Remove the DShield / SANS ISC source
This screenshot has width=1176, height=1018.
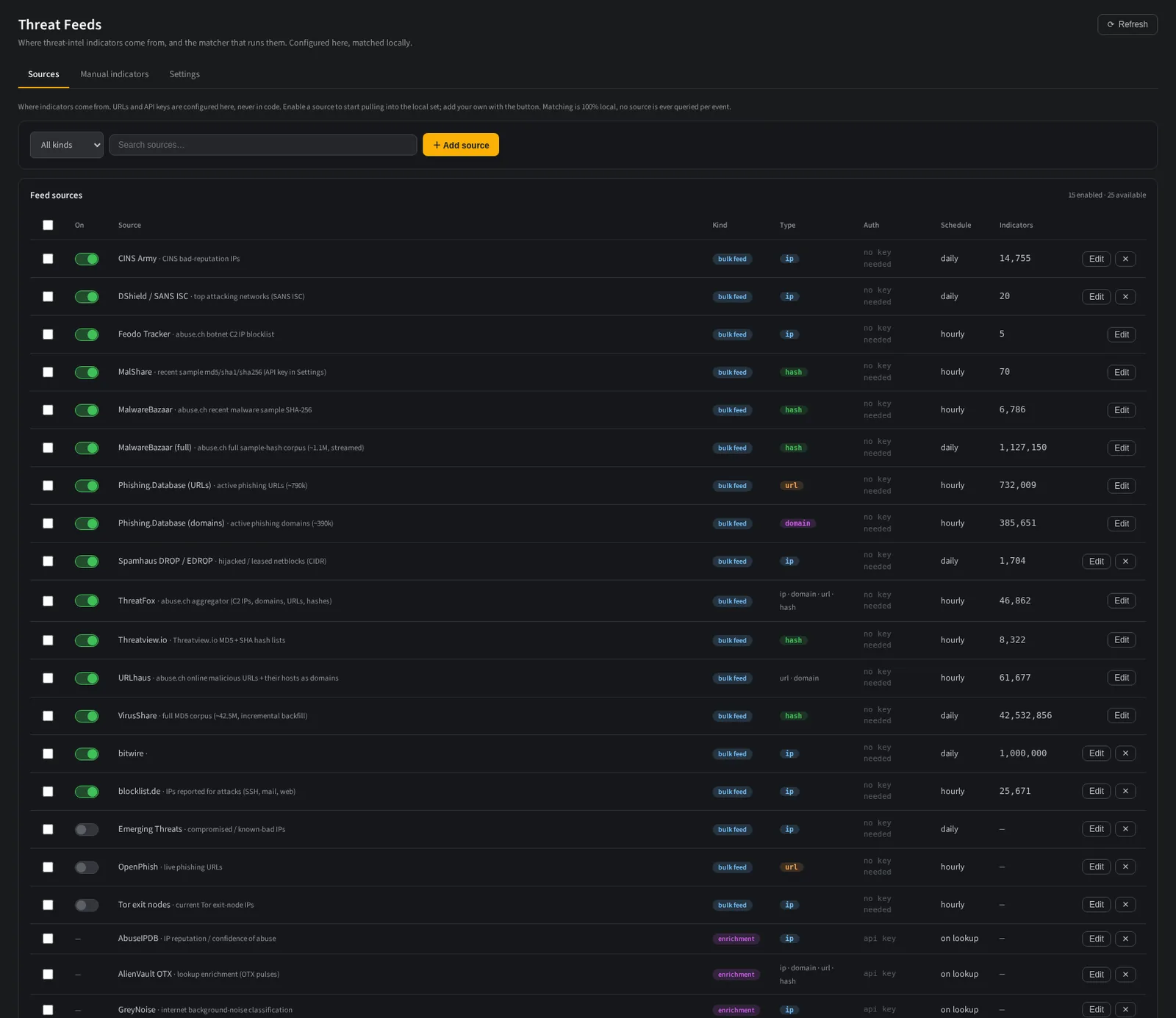1125,297
